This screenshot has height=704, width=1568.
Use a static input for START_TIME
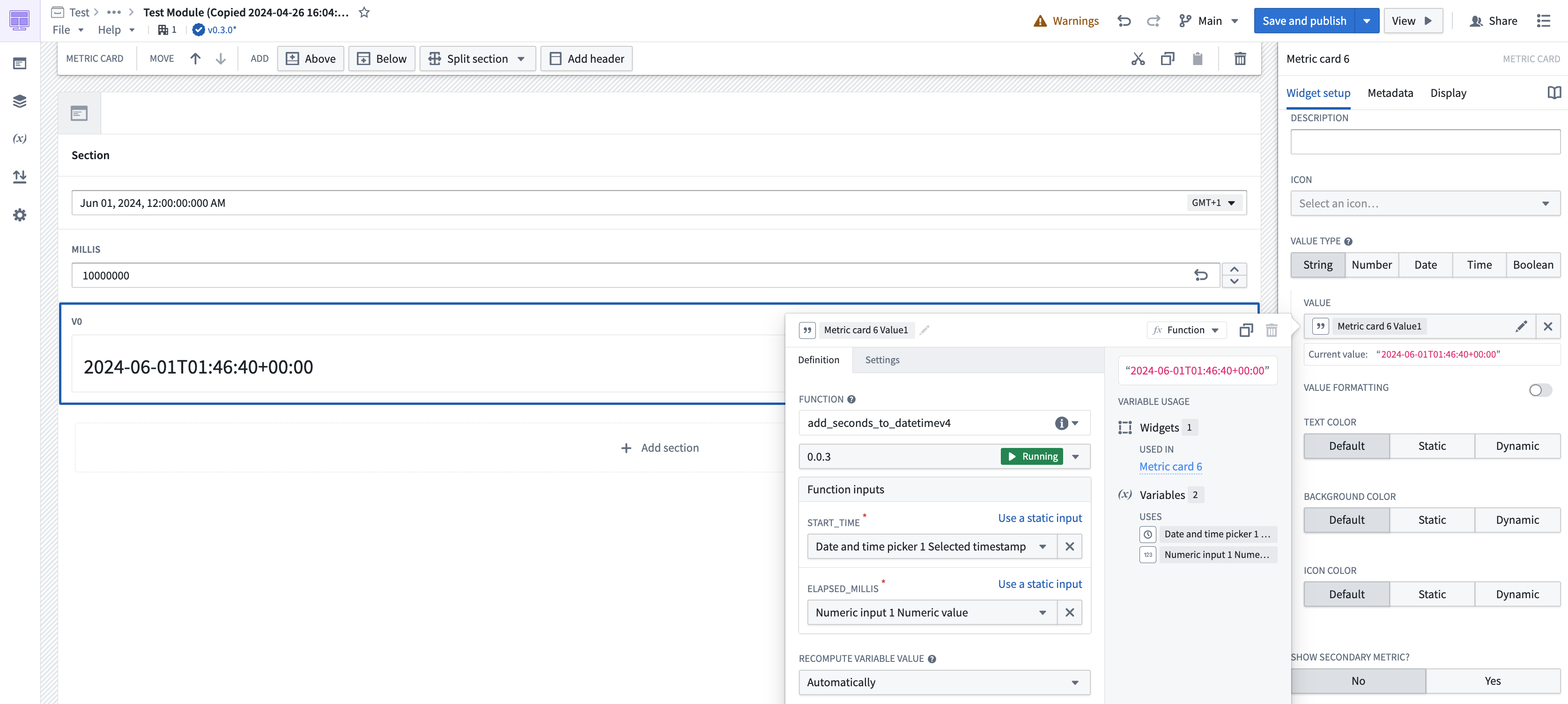[x=1040, y=518]
